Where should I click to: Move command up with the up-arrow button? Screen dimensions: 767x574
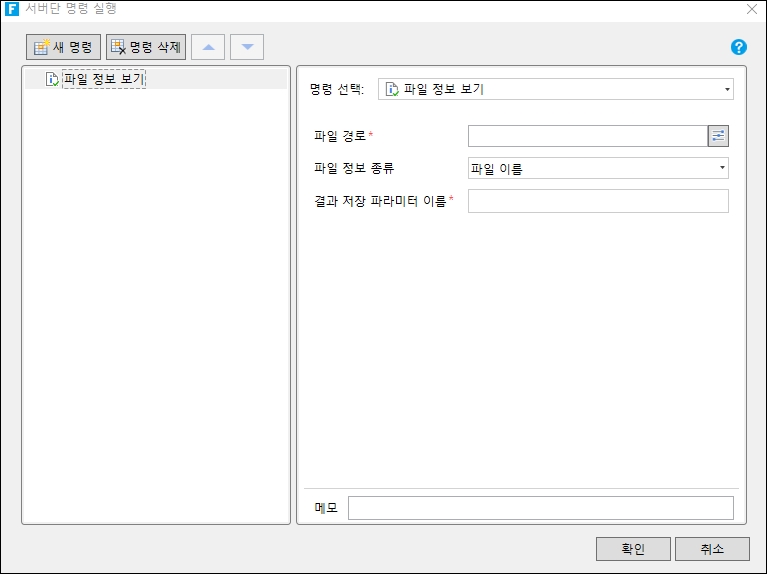click(x=208, y=47)
